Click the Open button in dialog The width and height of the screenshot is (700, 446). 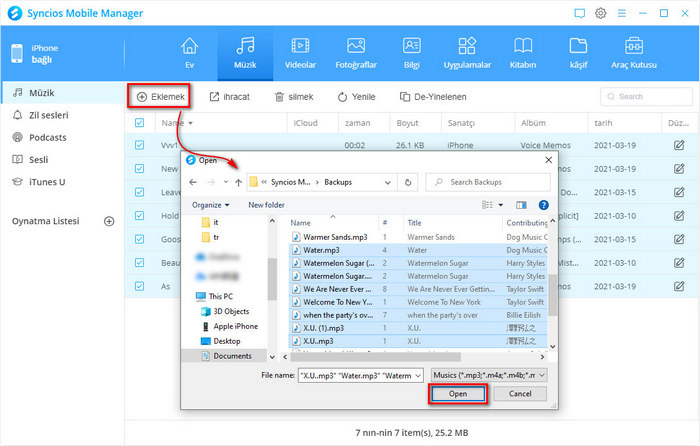458,394
